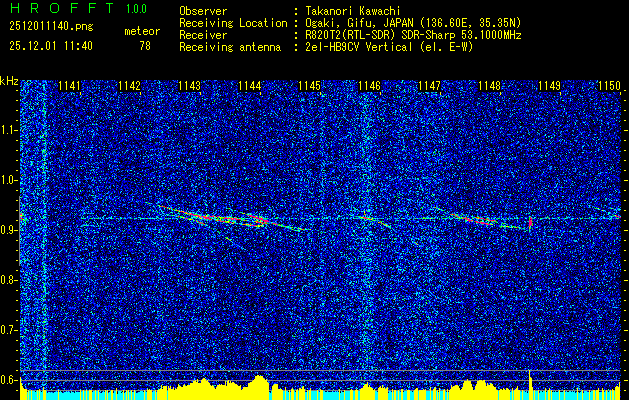The height and width of the screenshot is (400, 629).
Task: Click the 1149 time marker
Action: [549, 86]
